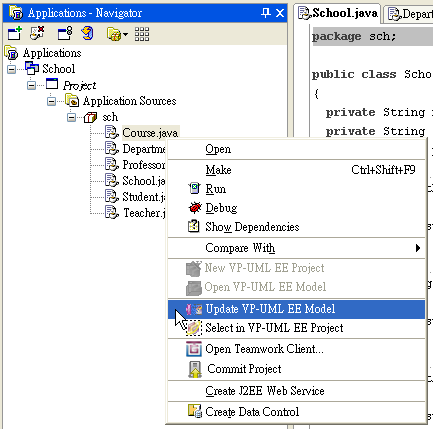
Task: Click the Professor file icon
Action: (112, 164)
